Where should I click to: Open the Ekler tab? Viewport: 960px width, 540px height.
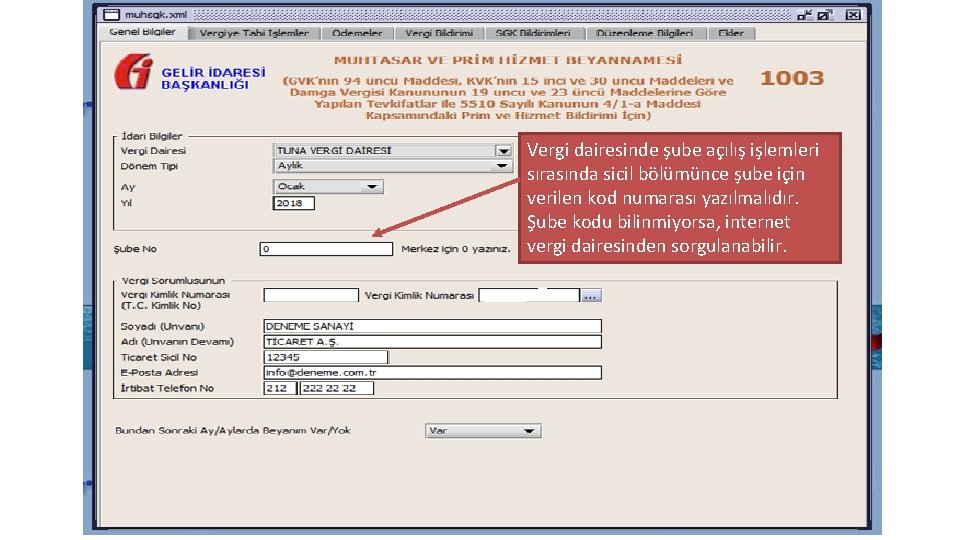(x=730, y=33)
